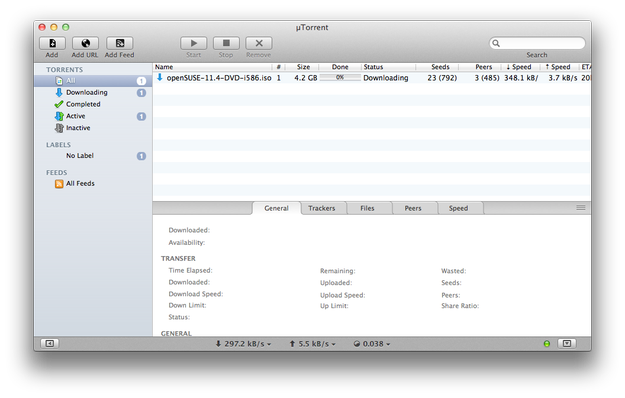Click the Add URL globe icon

coord(85,43)
